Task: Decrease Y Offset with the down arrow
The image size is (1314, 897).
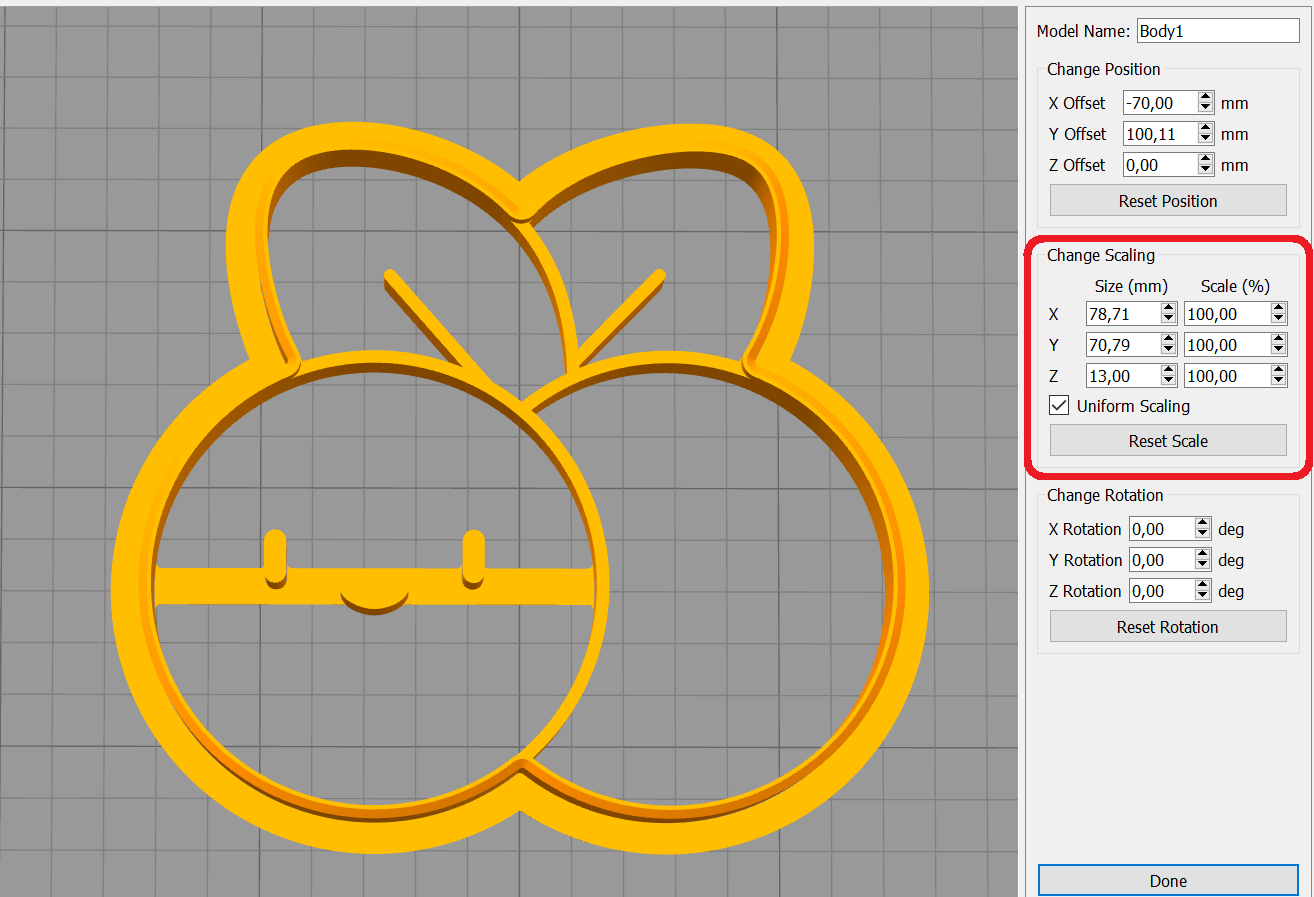Action: point(1206,139)
